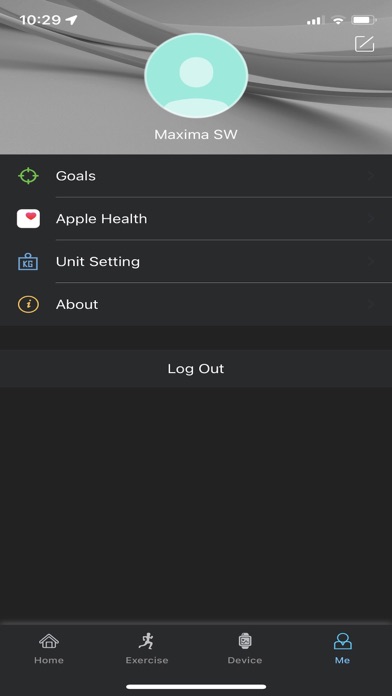The image size is (392, 696).
Task: Expand the Apple Health row chevron
Action: tap(371, 218)
